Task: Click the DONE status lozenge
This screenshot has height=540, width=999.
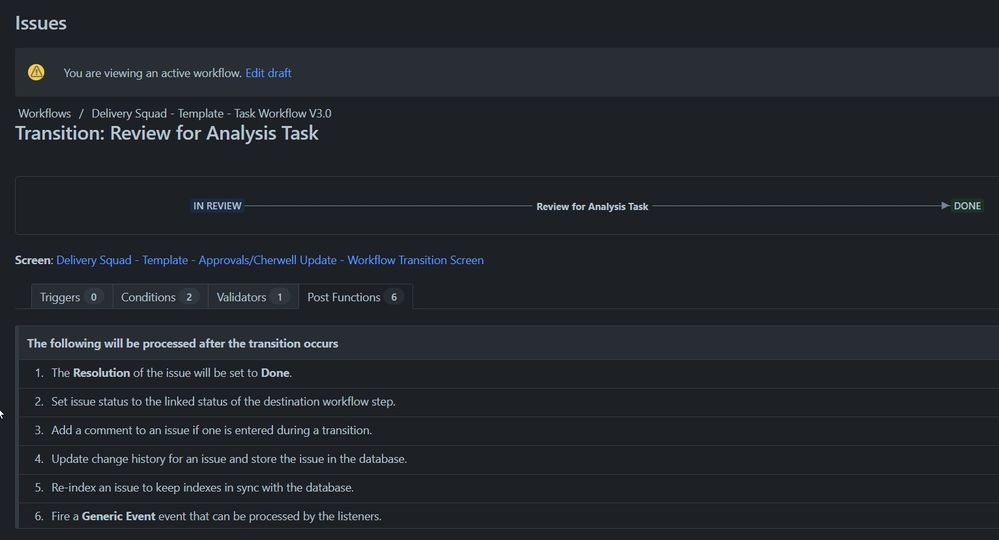Action: pyautogui.click(x=967, y=206)
